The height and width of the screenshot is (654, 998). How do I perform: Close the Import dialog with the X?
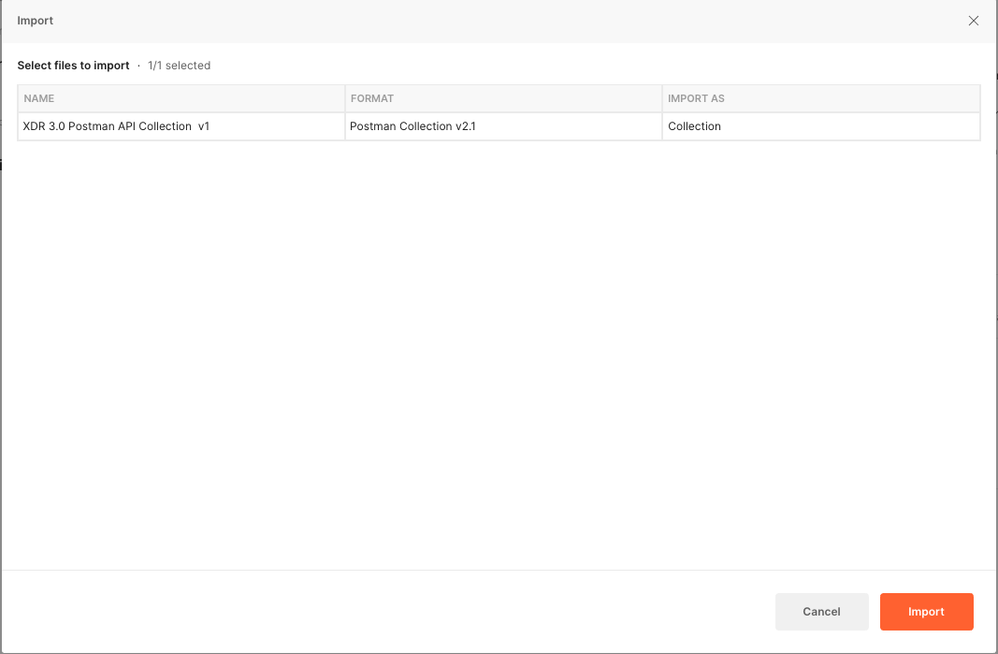(x=973, y=21)
